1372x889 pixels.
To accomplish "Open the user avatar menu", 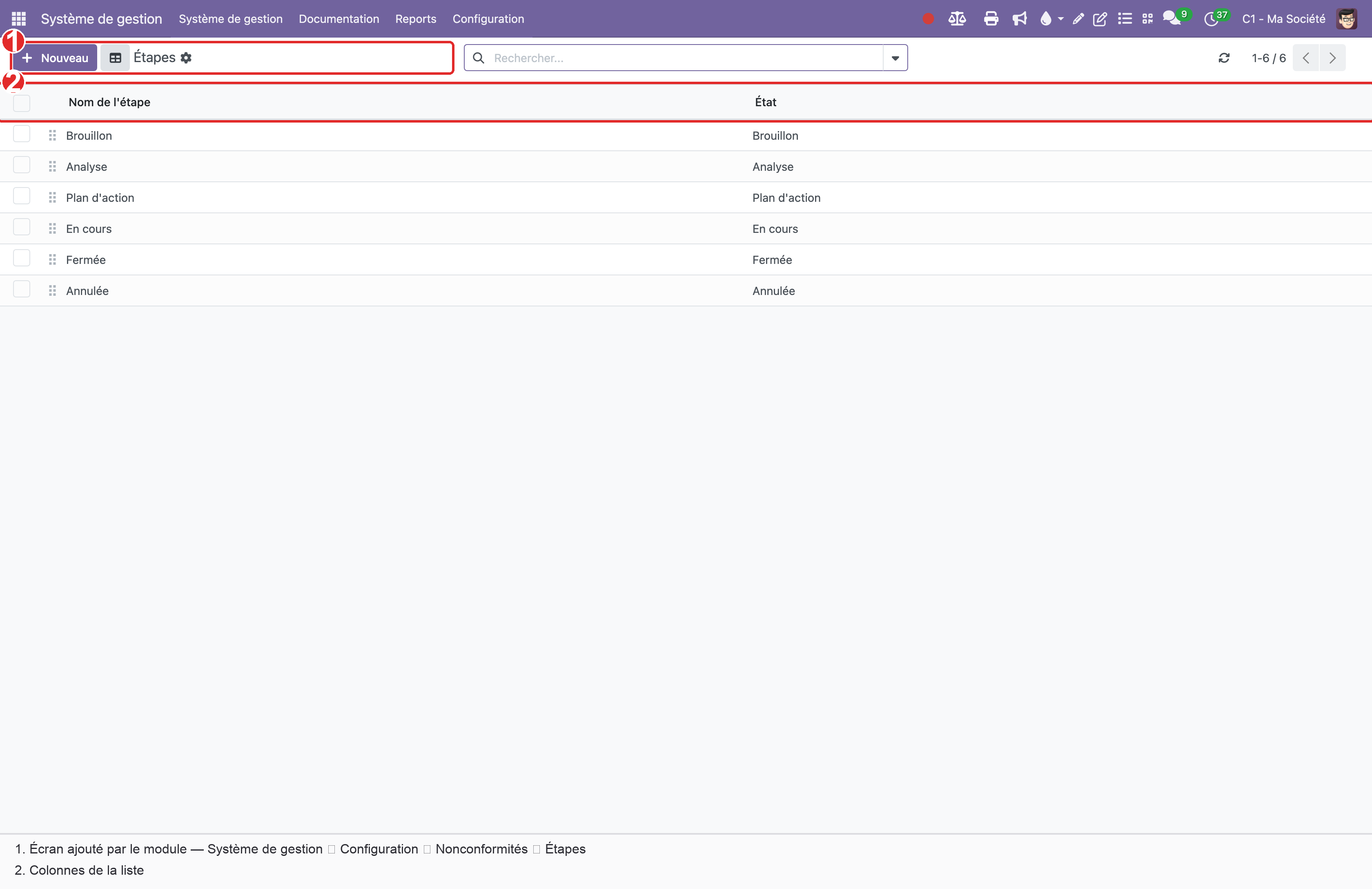I will 1347,19.
